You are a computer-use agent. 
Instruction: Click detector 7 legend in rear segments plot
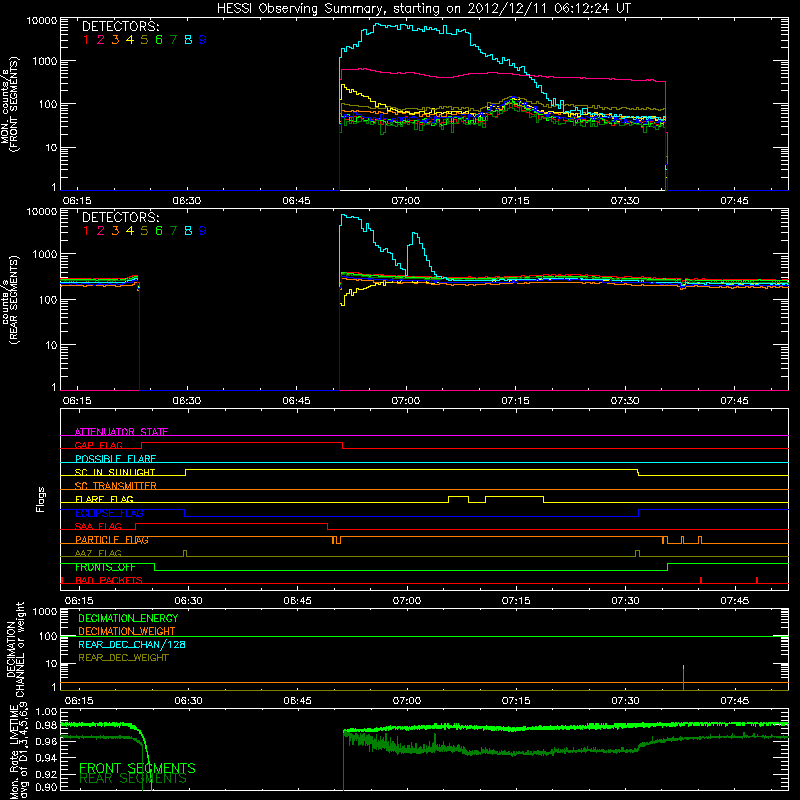(173, 231)
